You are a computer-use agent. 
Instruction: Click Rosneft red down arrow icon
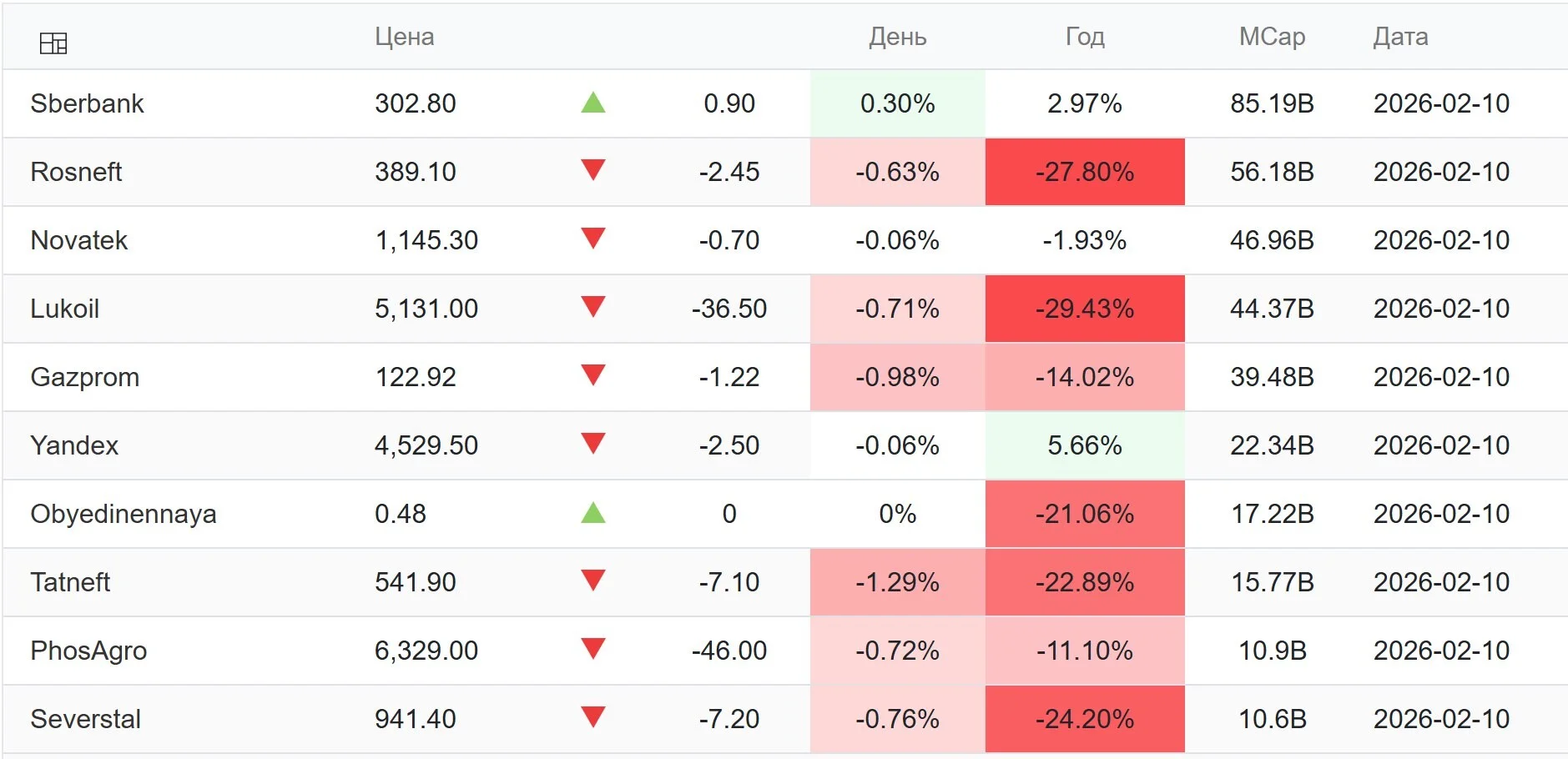[593, 170]
